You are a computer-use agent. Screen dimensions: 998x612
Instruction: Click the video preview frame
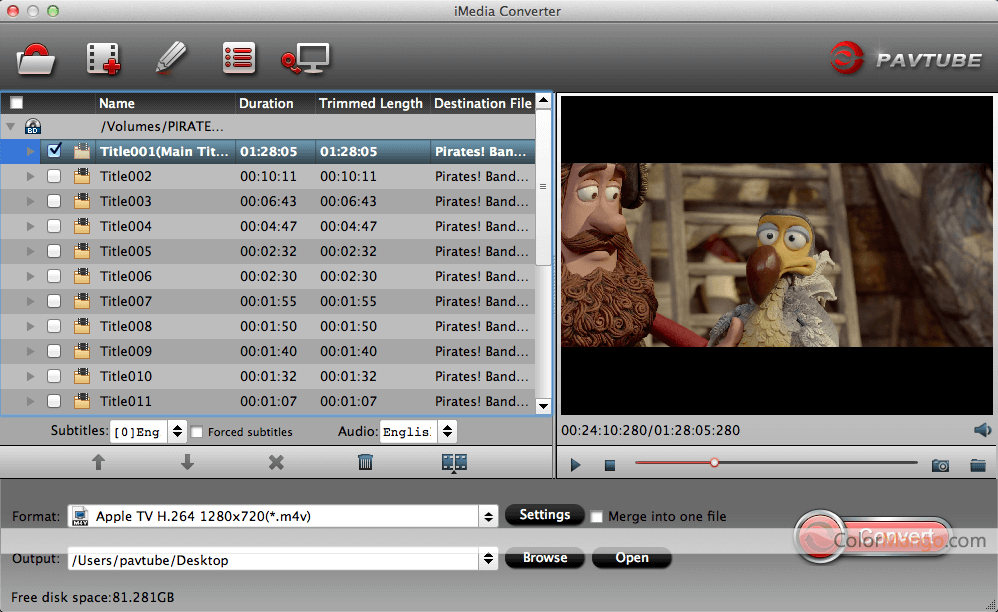(x=777, y=255)
